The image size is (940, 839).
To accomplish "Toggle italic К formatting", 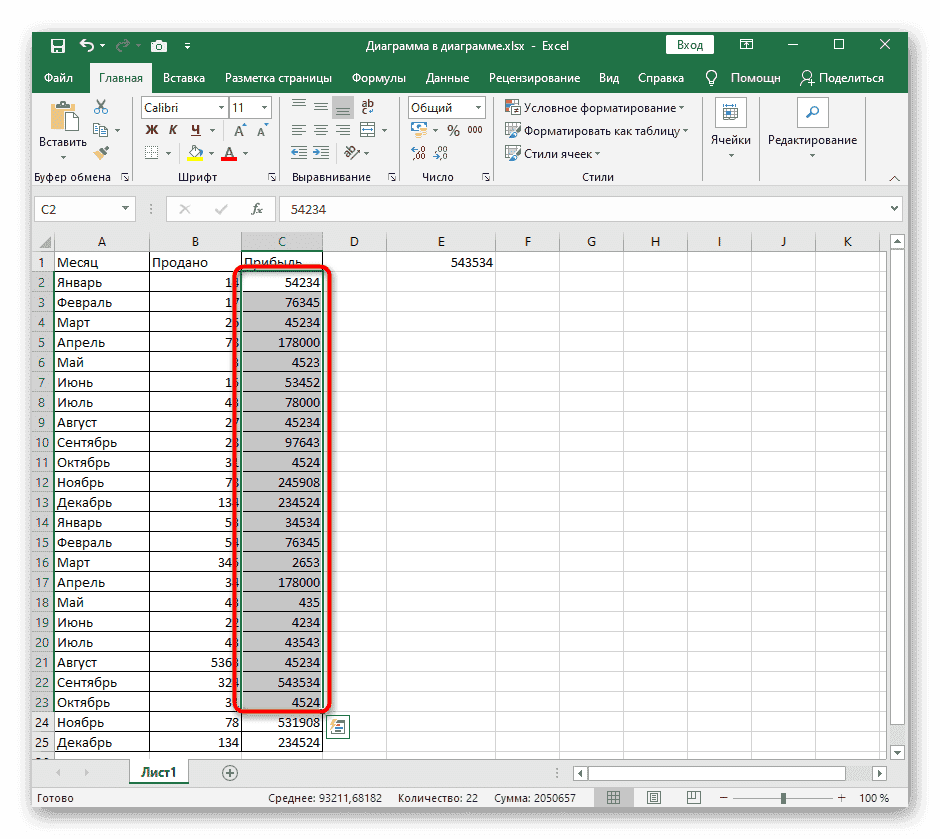I will coord(174,131).
